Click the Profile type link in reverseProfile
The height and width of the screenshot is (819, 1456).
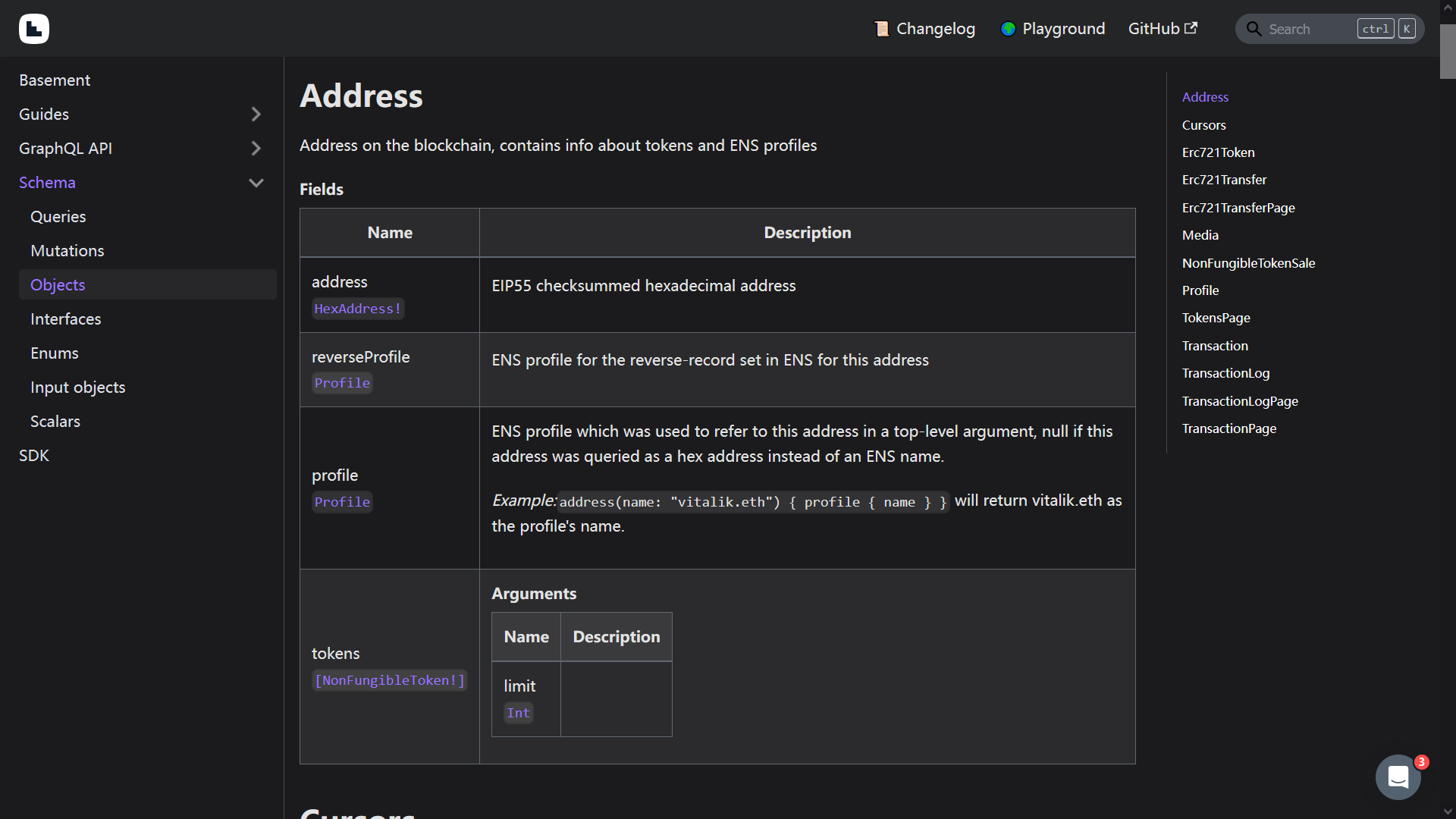pos(341,382)
